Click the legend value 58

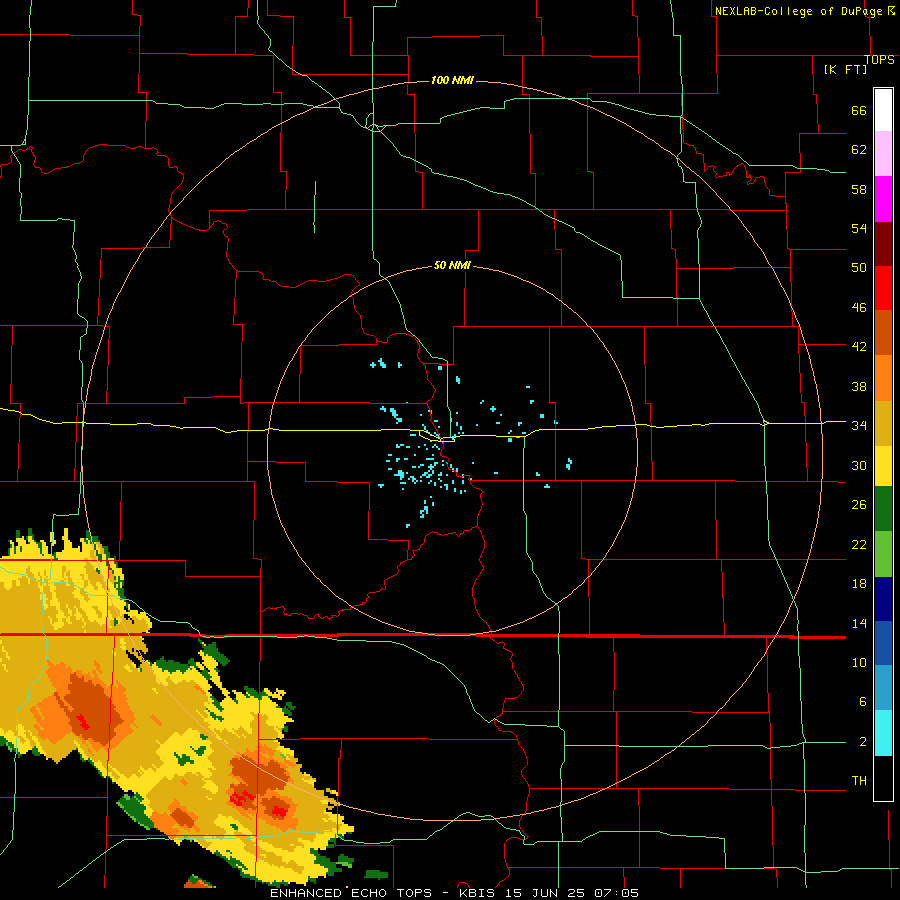859,189
